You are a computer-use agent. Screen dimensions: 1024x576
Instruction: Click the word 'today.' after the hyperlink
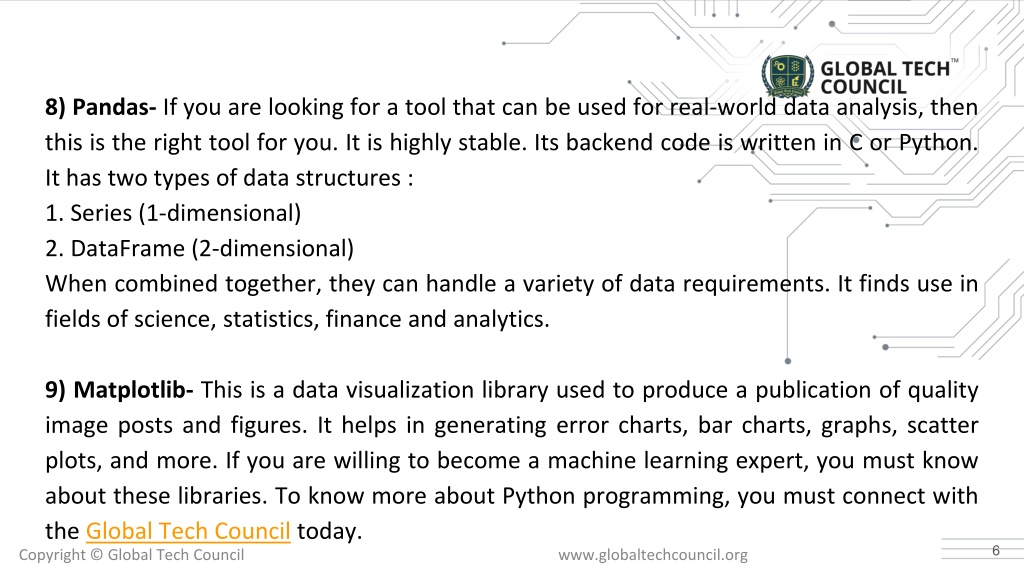point(329,531)
